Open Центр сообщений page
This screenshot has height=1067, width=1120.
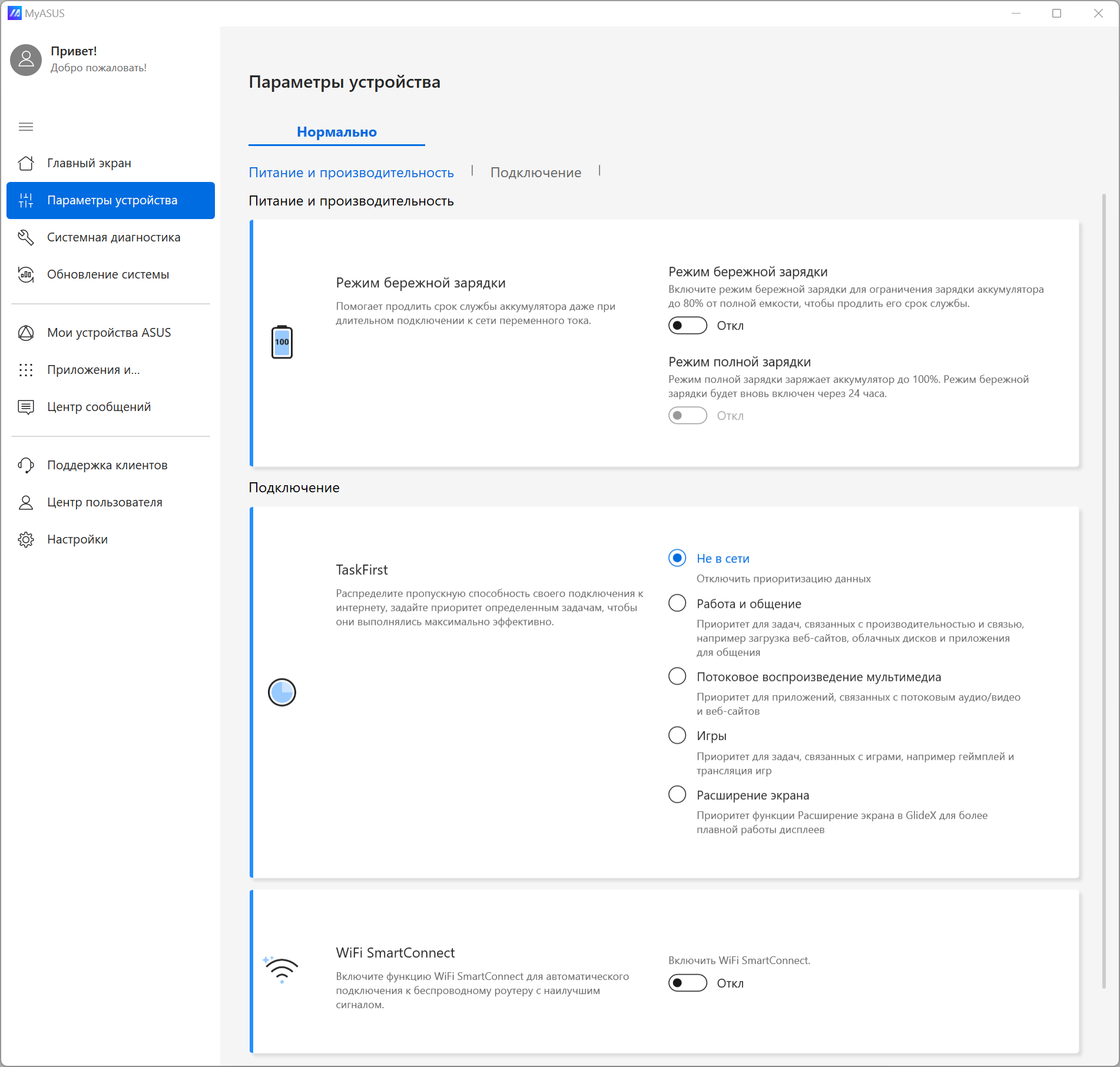click(111, 407)
